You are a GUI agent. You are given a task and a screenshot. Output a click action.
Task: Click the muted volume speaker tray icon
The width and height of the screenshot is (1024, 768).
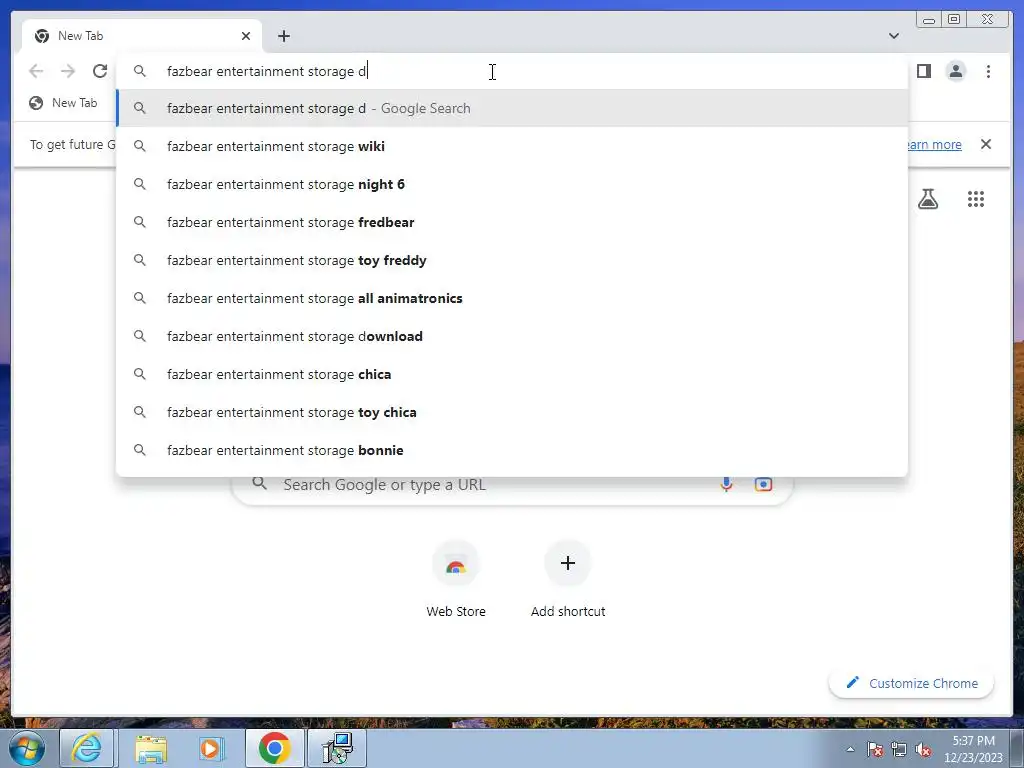(x=923, y=749)
